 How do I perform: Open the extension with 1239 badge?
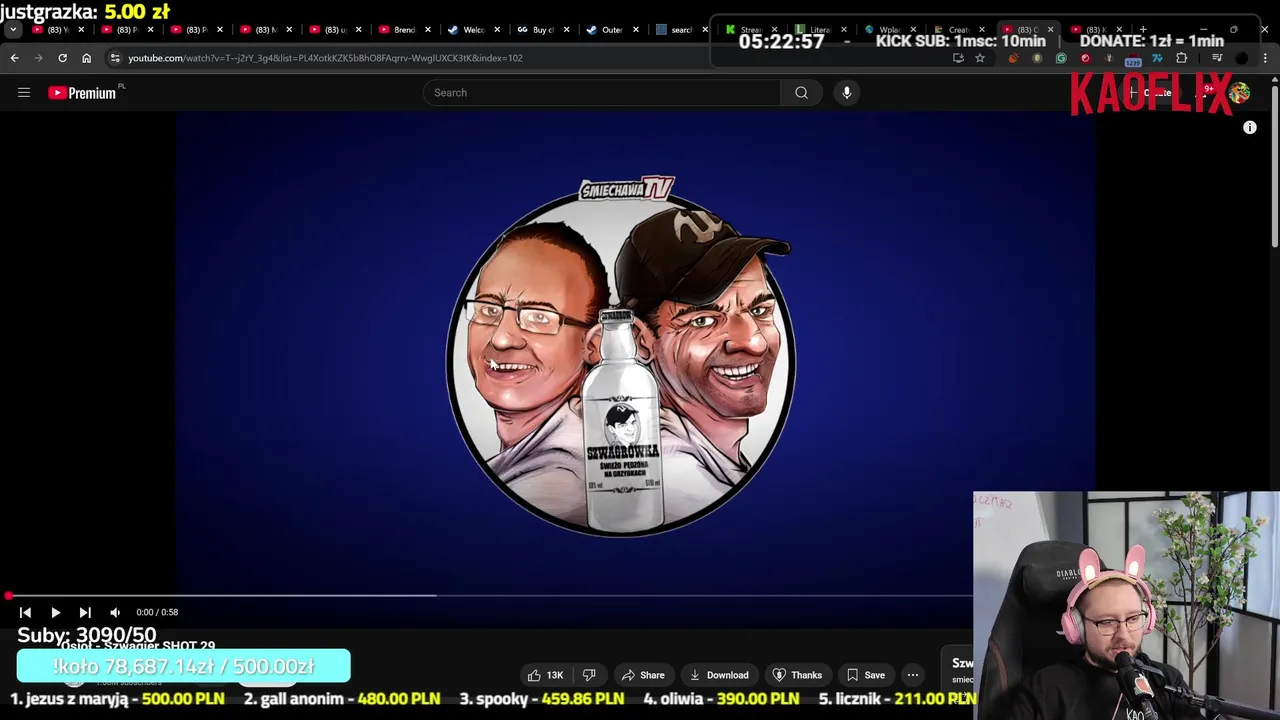click(x=1133, y=59)
